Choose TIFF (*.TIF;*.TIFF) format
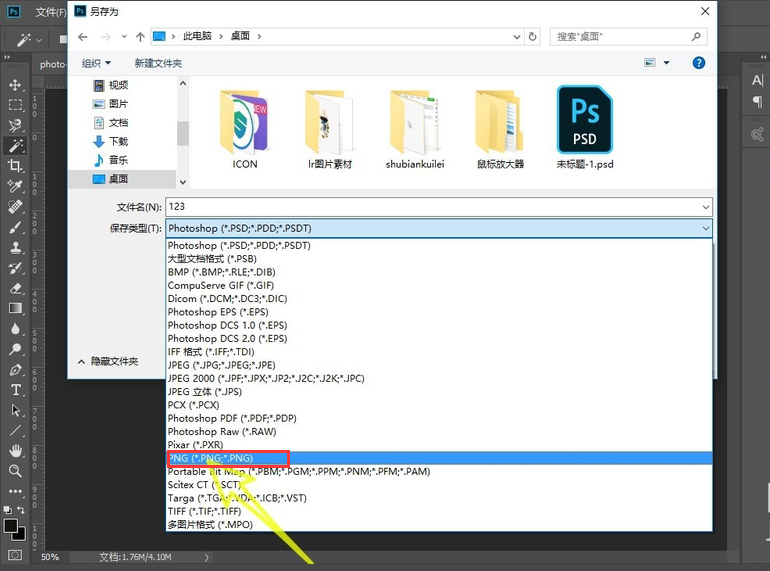The image size is (770, 571). click(439, 511)
